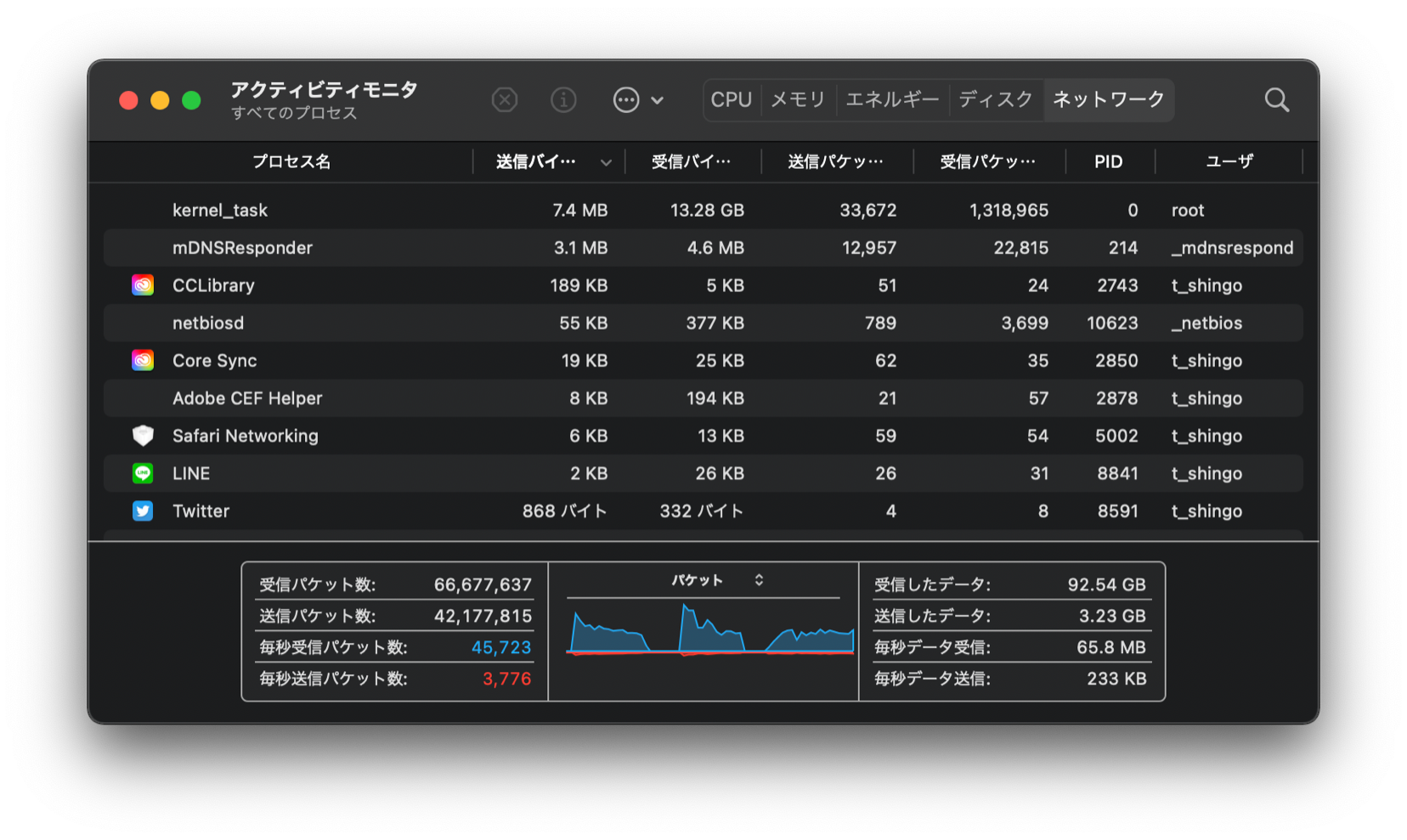Sort by the PID column header
Screen dimensions: 1407x840
[1109, 161]
